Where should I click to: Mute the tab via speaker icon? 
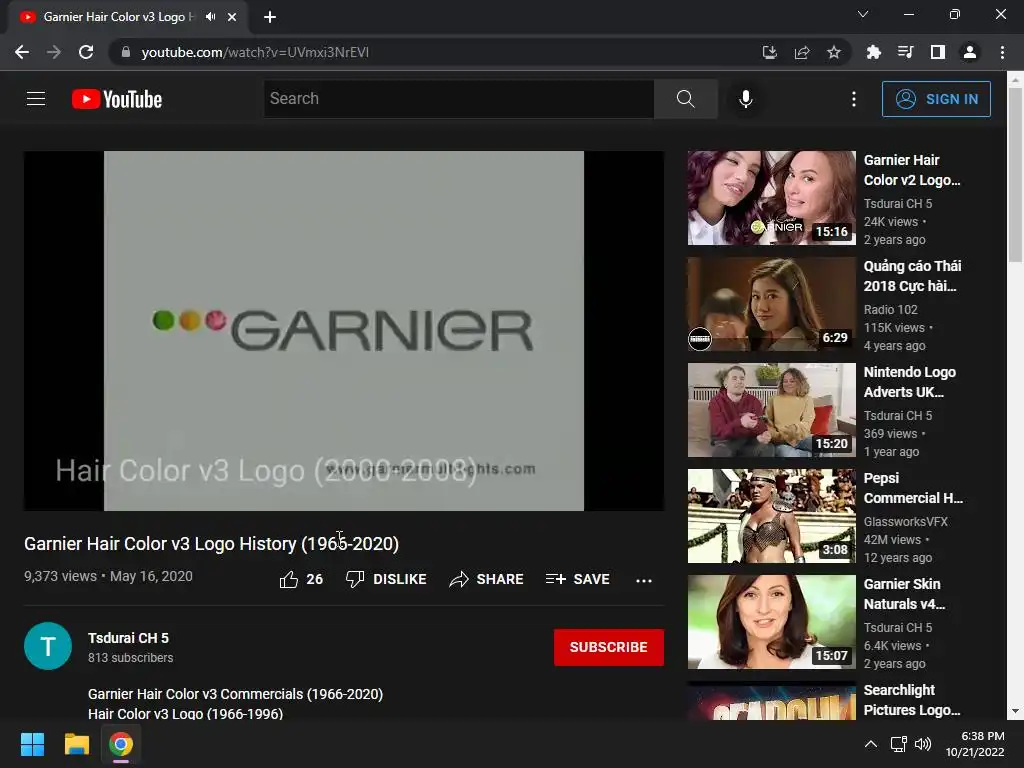tap(210, 16)
